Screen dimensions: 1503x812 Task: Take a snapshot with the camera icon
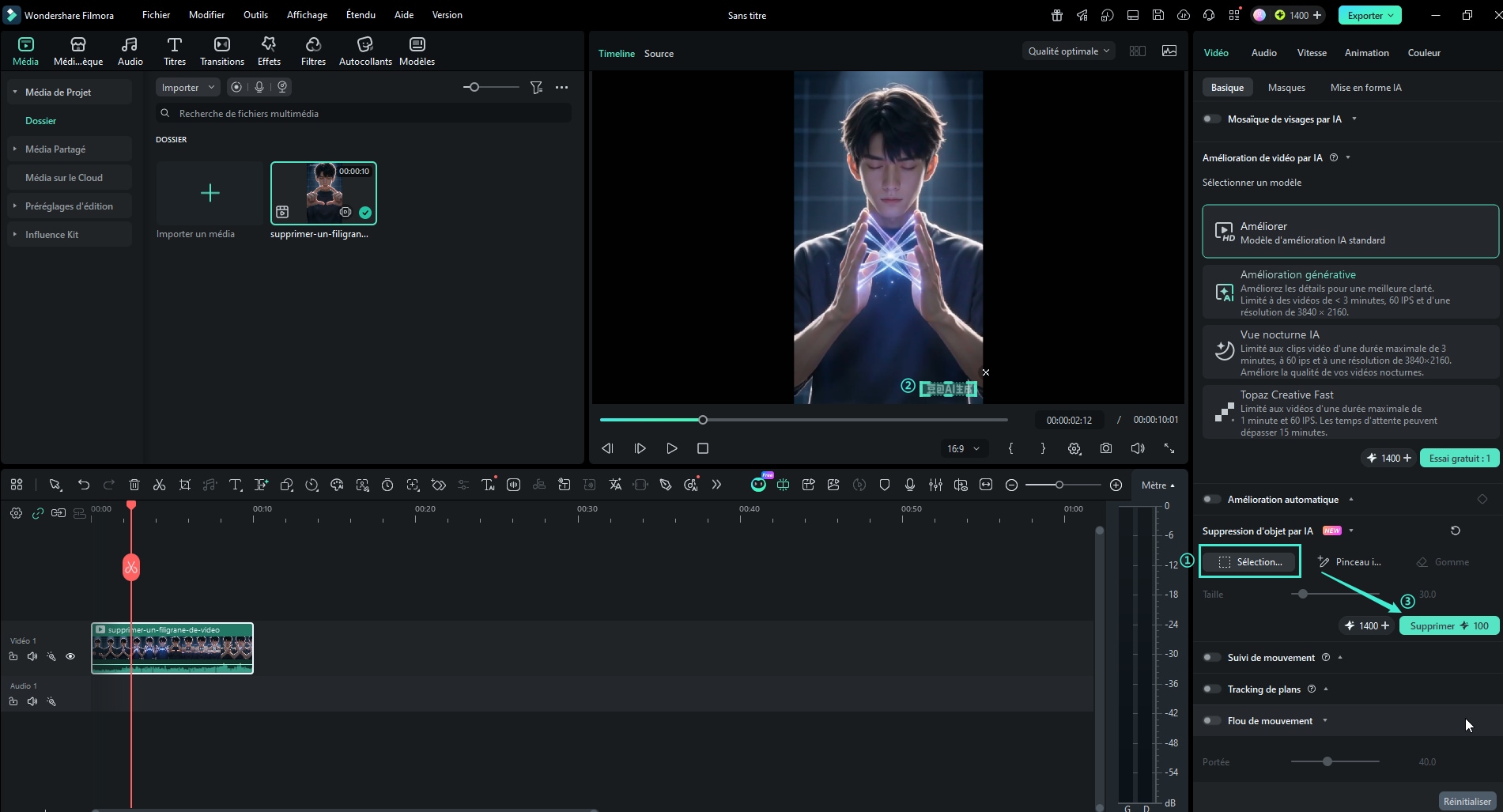click(1106, 448)
